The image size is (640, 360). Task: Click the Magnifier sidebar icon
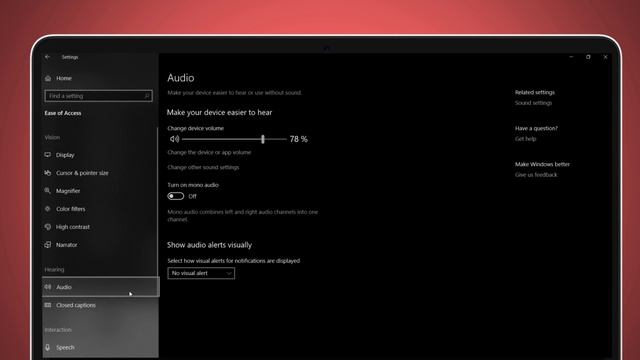[x=48, y=191]
